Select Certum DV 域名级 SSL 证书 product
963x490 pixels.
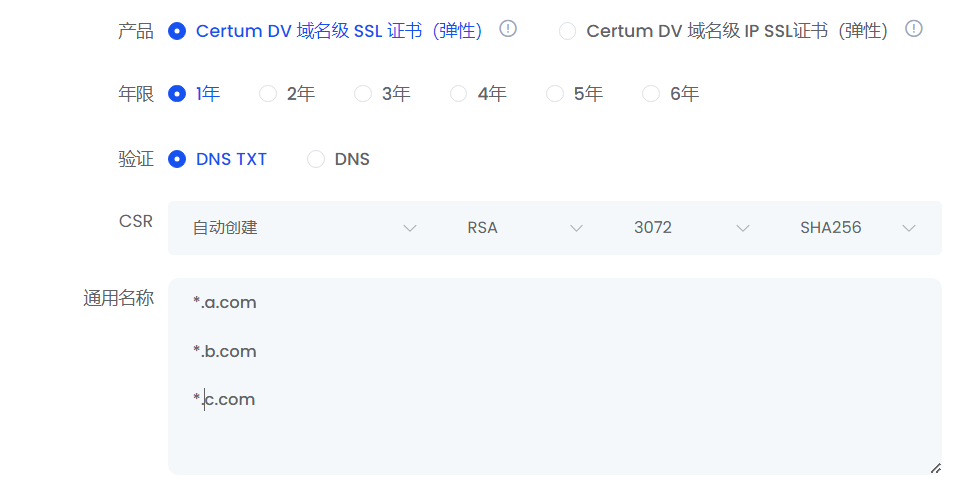tap(178, 31)
